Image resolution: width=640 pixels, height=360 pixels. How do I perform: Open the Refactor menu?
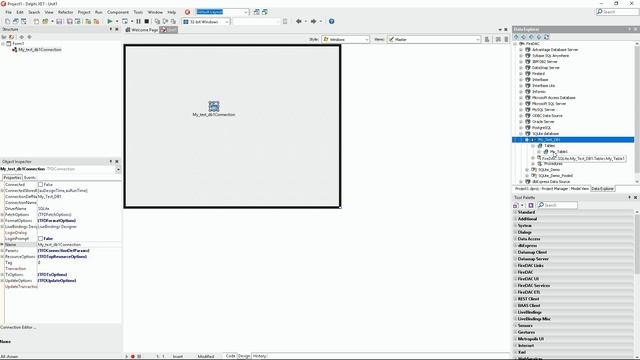point(65,12)
